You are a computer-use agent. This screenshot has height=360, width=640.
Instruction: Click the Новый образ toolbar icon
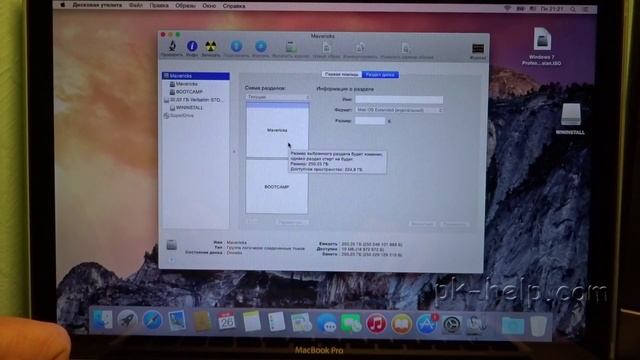327,47
